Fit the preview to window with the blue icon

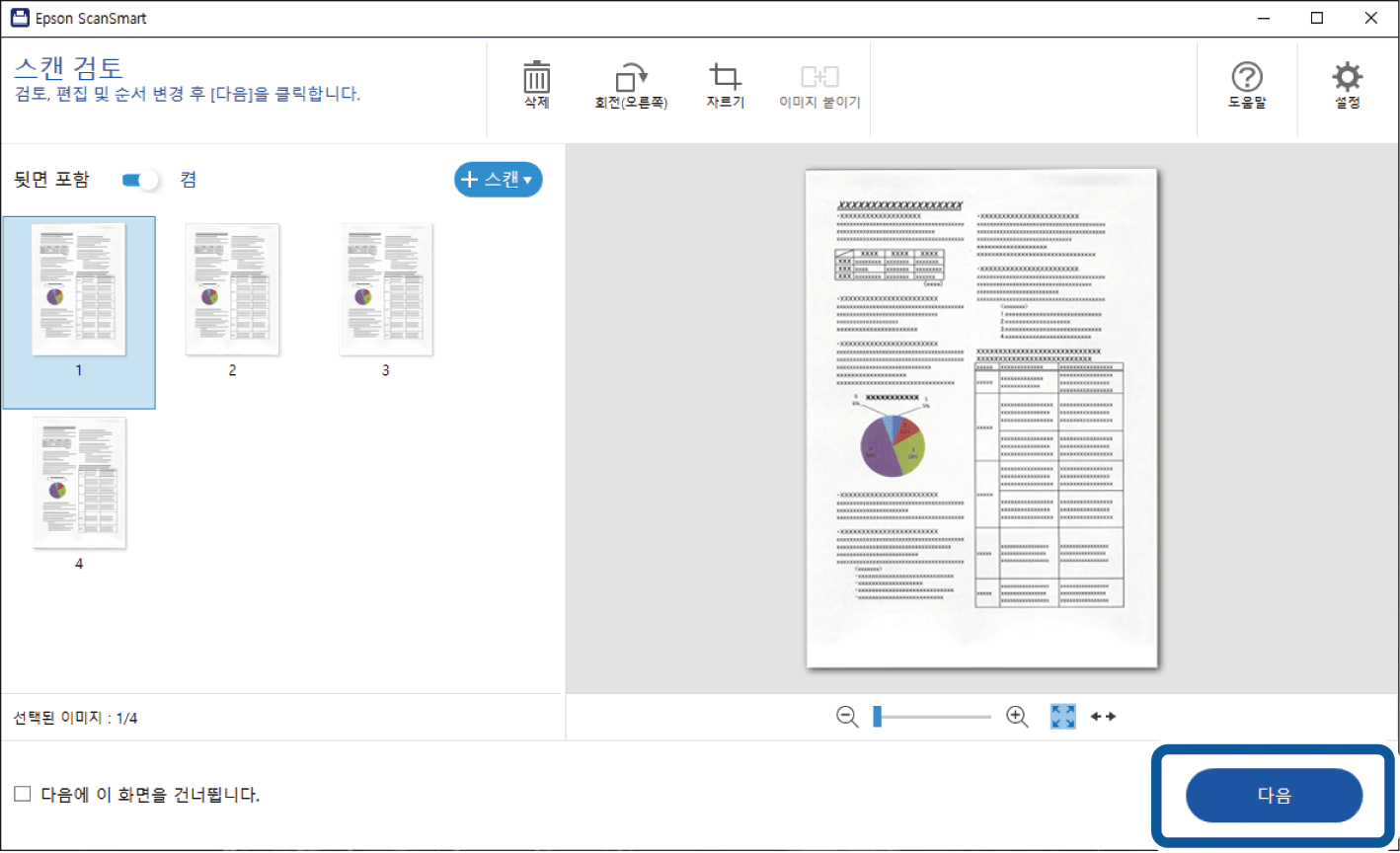(x=1063, y=718)
